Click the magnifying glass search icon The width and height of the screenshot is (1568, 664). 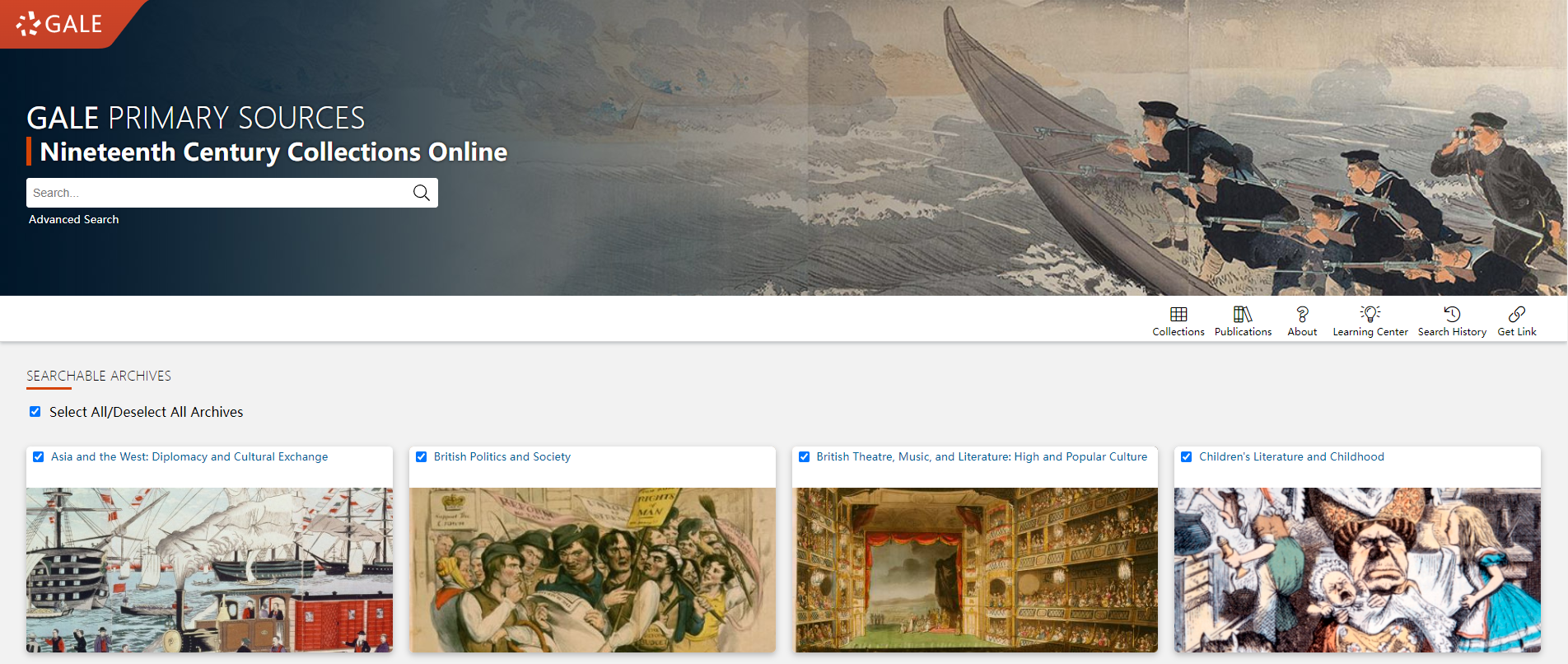[421, 193]
